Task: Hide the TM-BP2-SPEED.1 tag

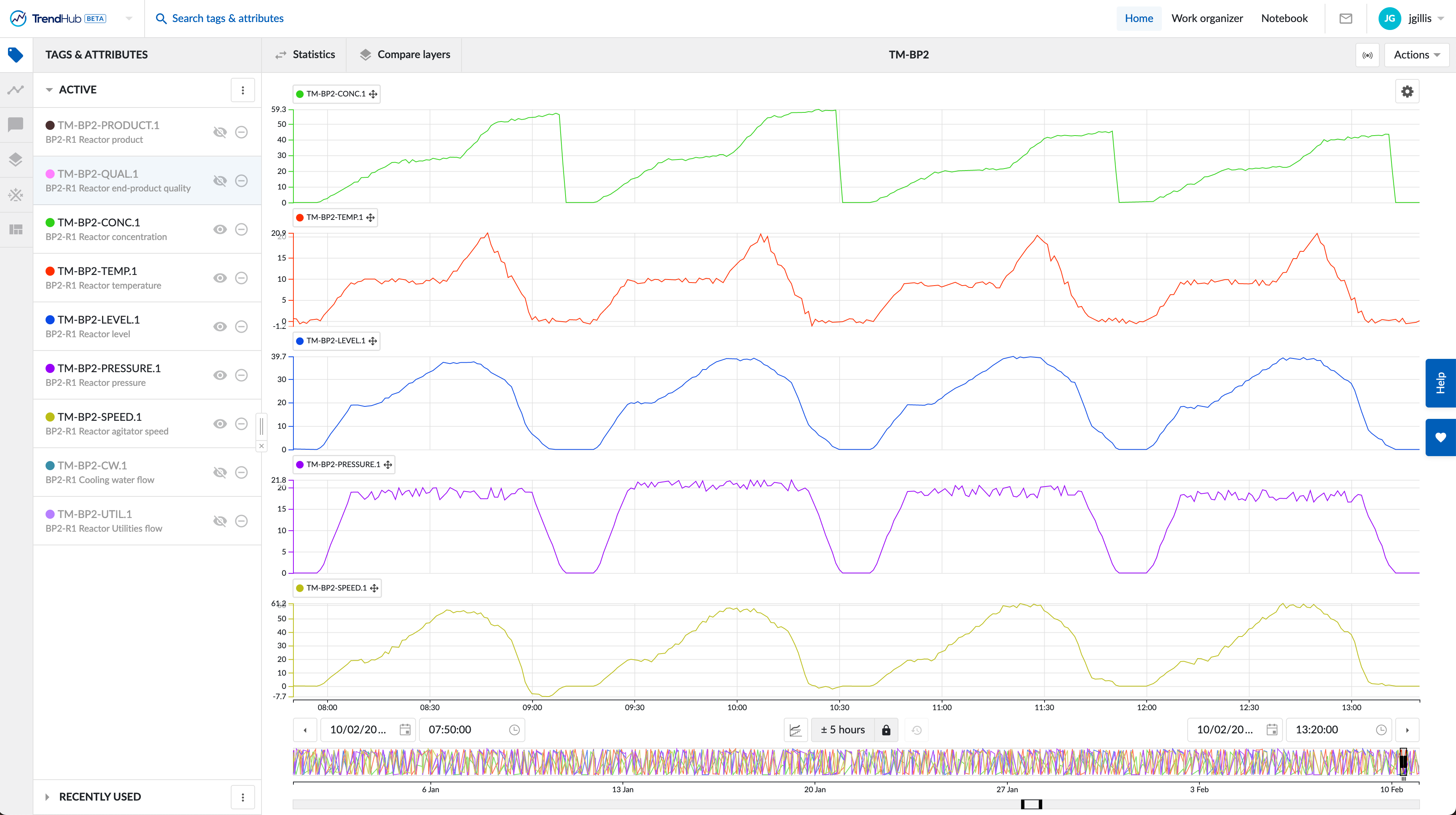Action: pos(220,424)
